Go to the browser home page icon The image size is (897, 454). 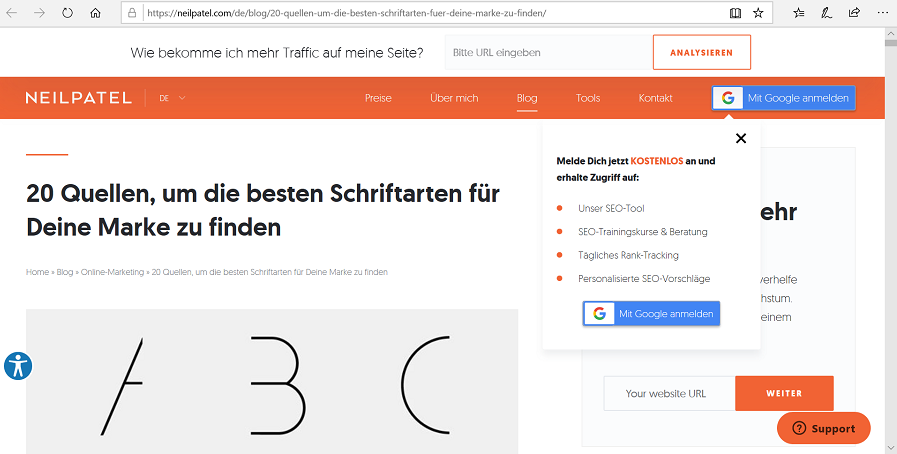pos(96,13)
